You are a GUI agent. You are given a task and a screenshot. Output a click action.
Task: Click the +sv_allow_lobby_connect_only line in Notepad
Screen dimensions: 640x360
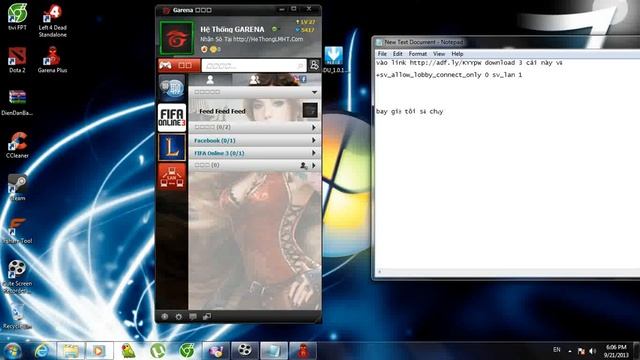pyautogui.click(x=449, y=75)
